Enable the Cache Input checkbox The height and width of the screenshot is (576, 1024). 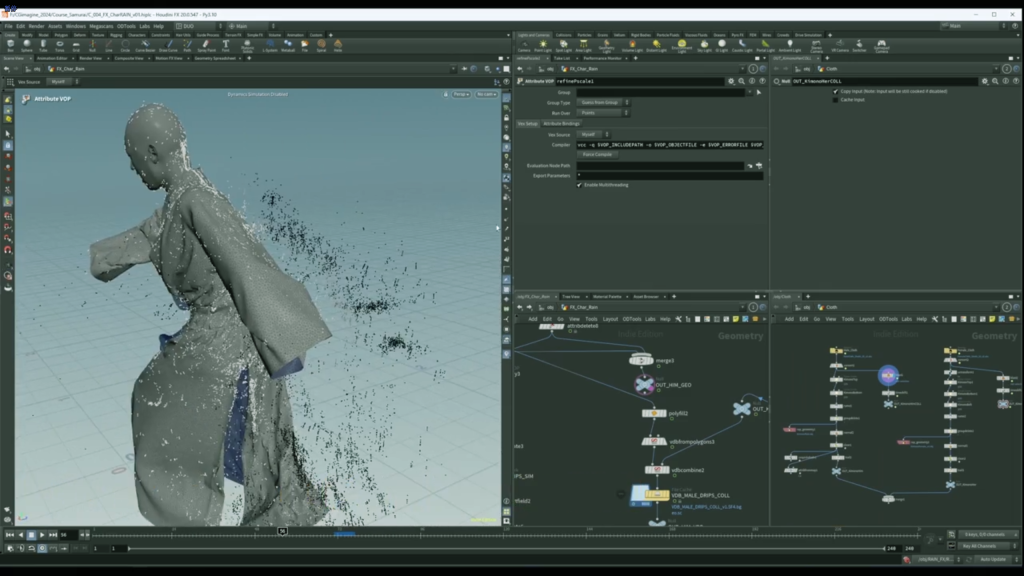pos(835,100)
